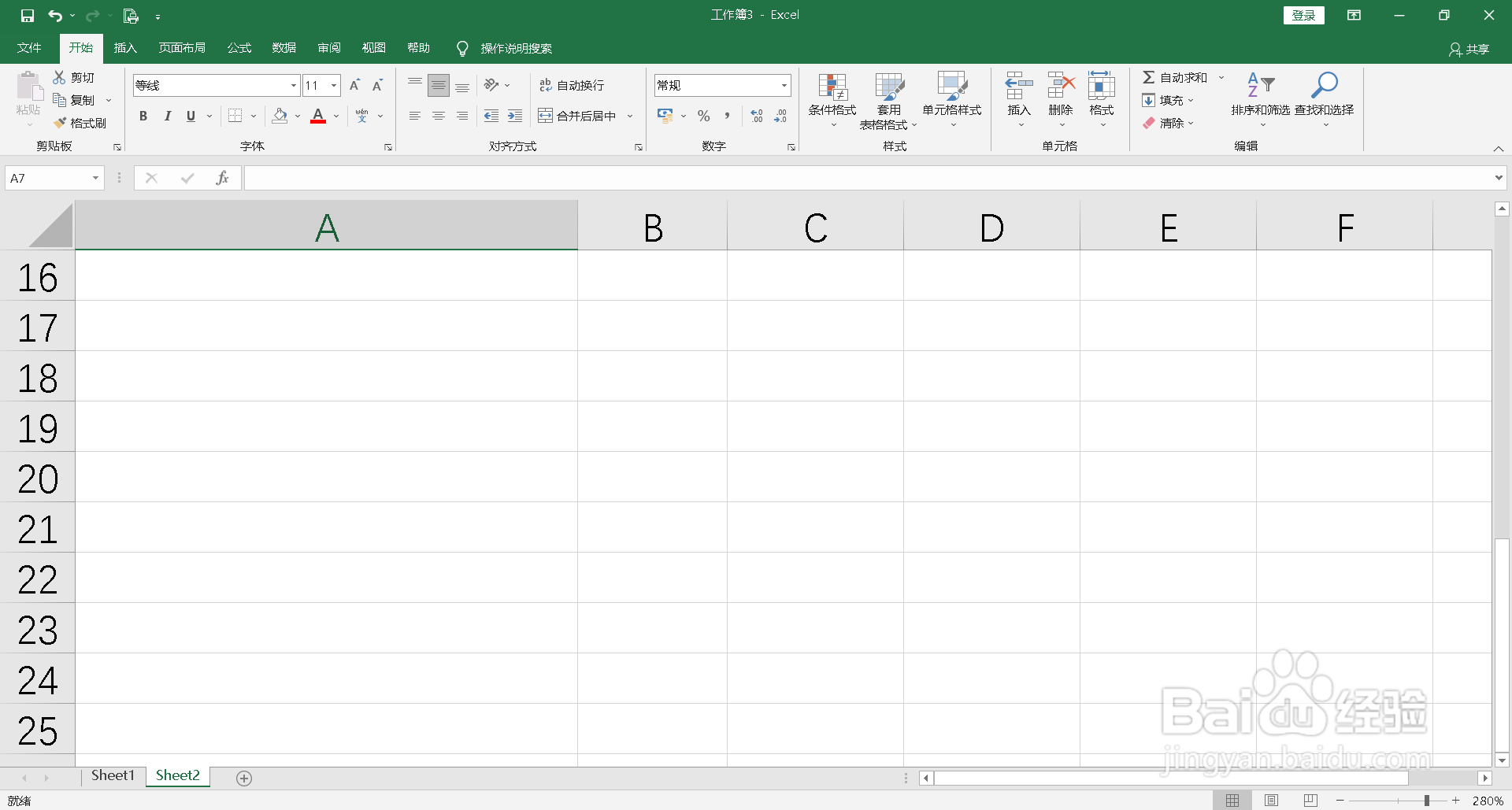Click the Save icon in quick access toolbar
Screen dimensions: 1512x810
pyautogui.click(x=28, y=16)
